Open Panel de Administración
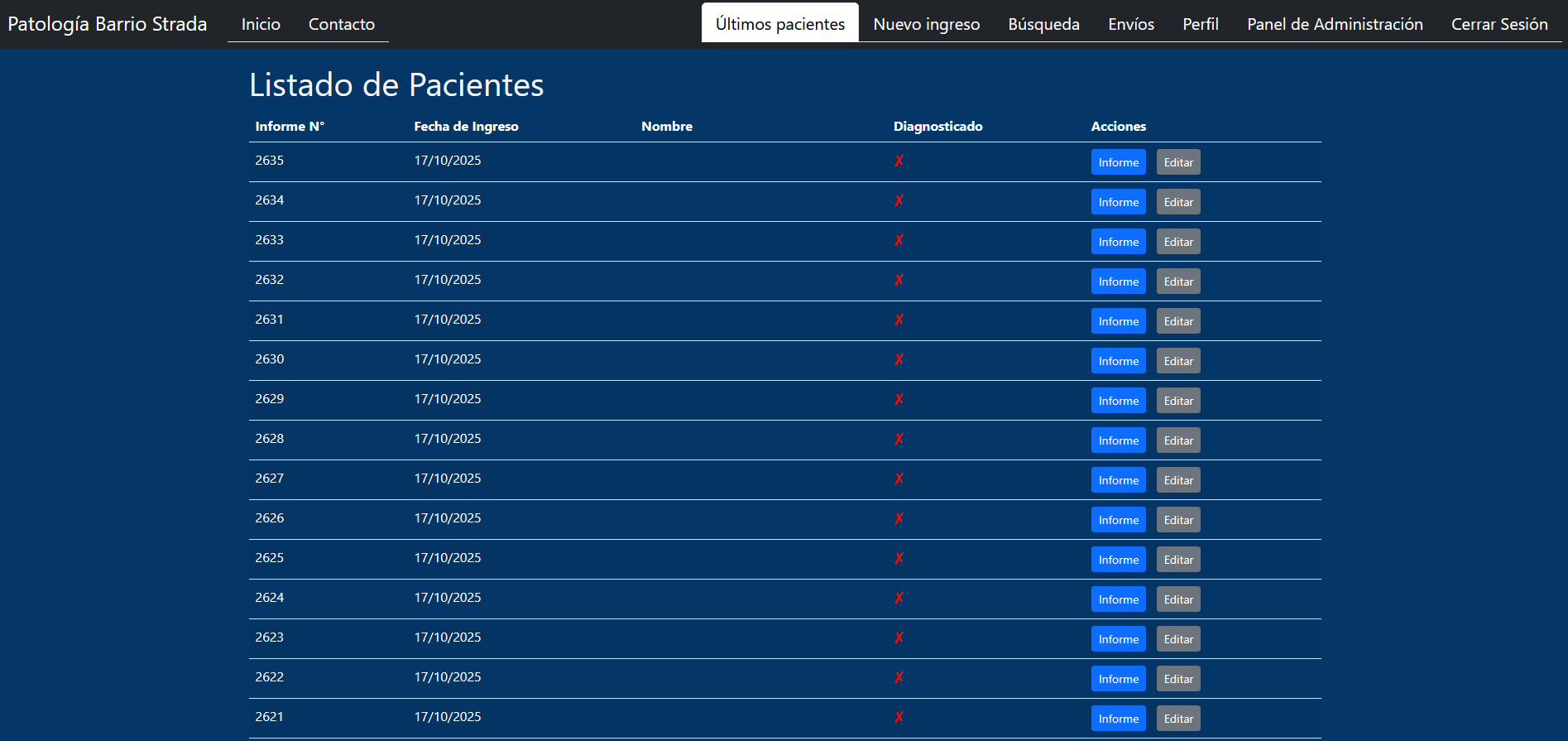 (x=1334, y=24)
